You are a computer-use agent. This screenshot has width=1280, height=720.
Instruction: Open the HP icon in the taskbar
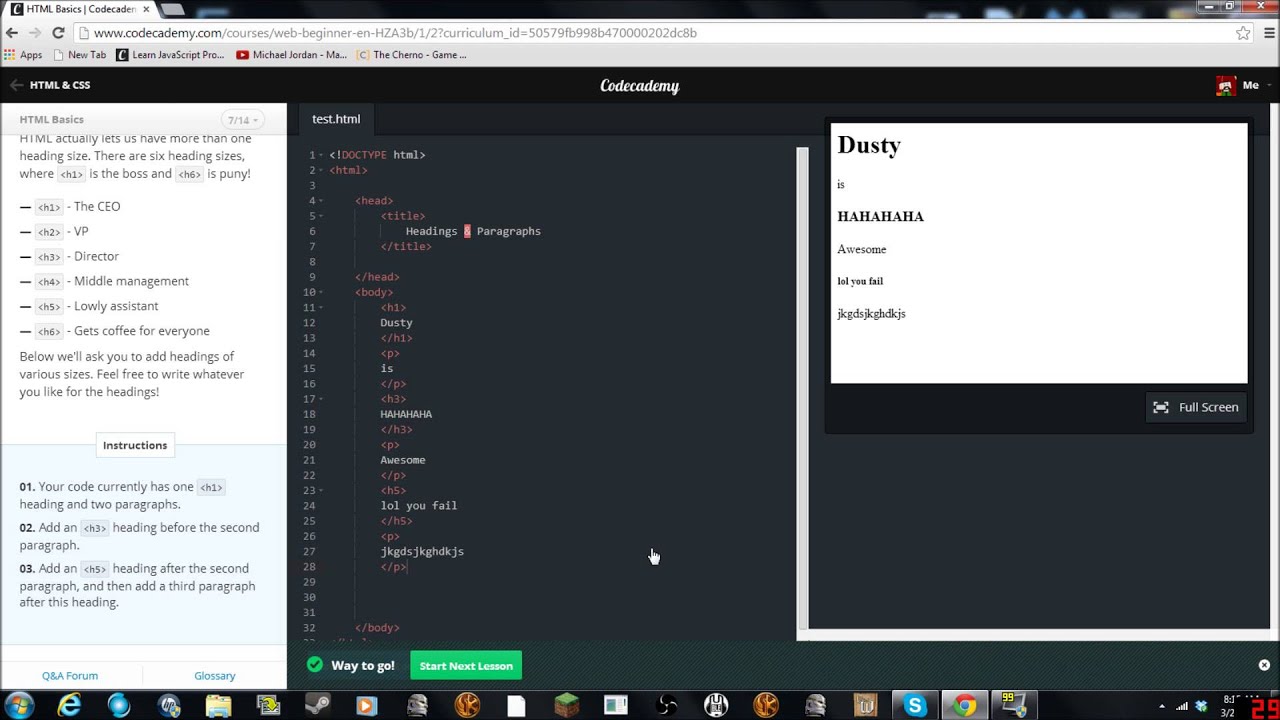169,706
